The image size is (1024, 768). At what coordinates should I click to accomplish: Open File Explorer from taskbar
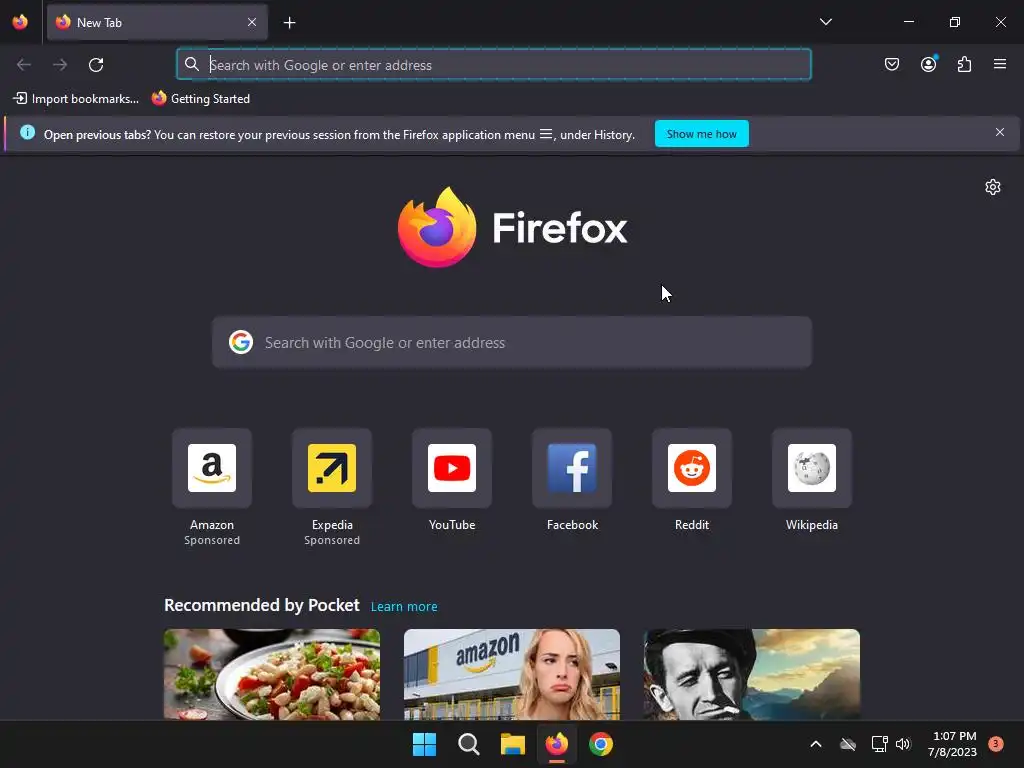[x=513, y=744]
